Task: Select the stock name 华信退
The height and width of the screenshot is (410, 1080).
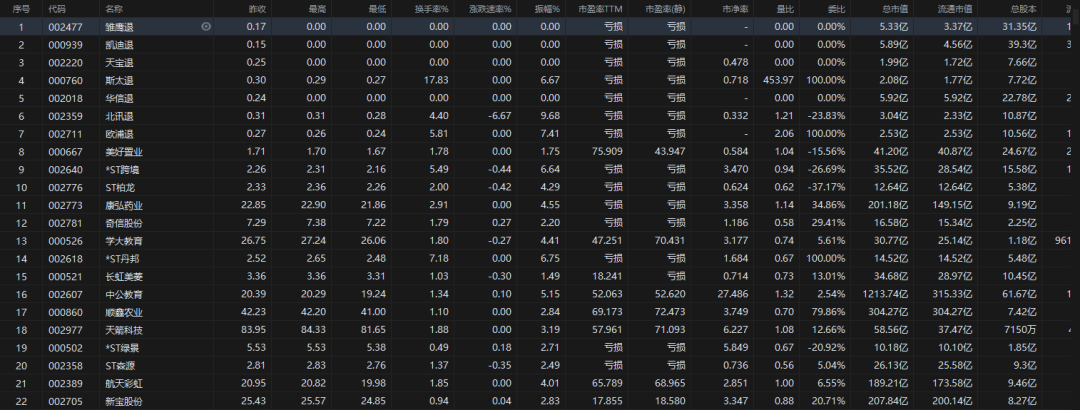Action: pyautogui.click(x=119, y=98)
